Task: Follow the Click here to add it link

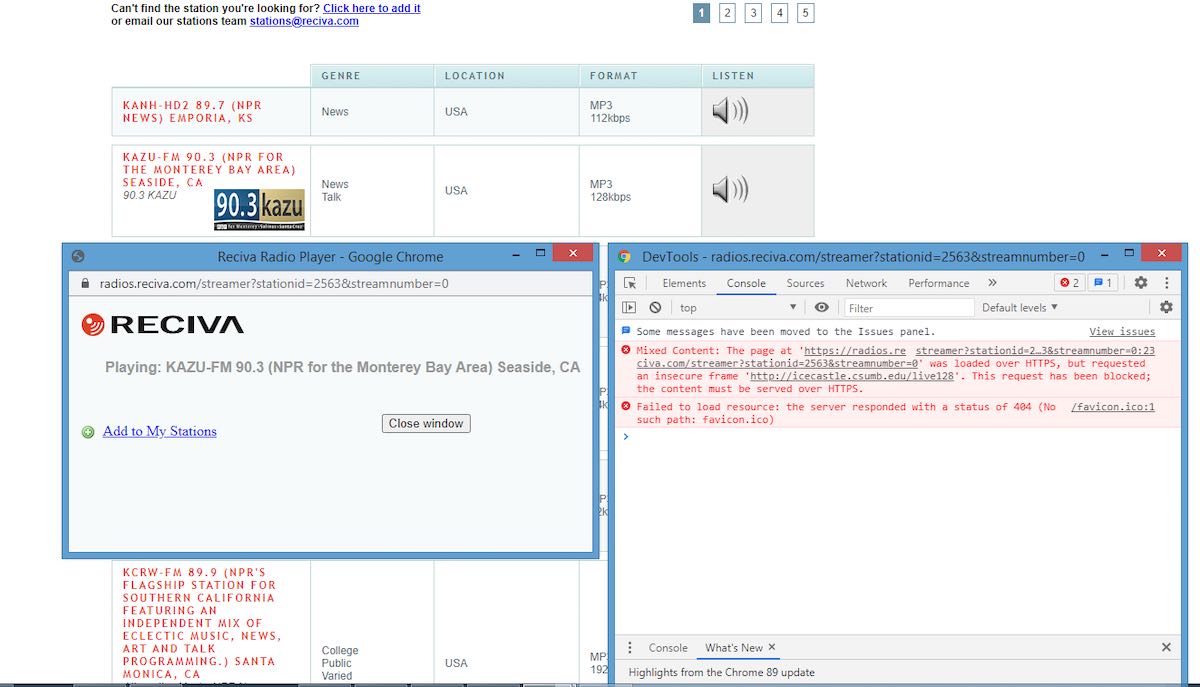Action: pyautogui.click(x=371, y=8)
